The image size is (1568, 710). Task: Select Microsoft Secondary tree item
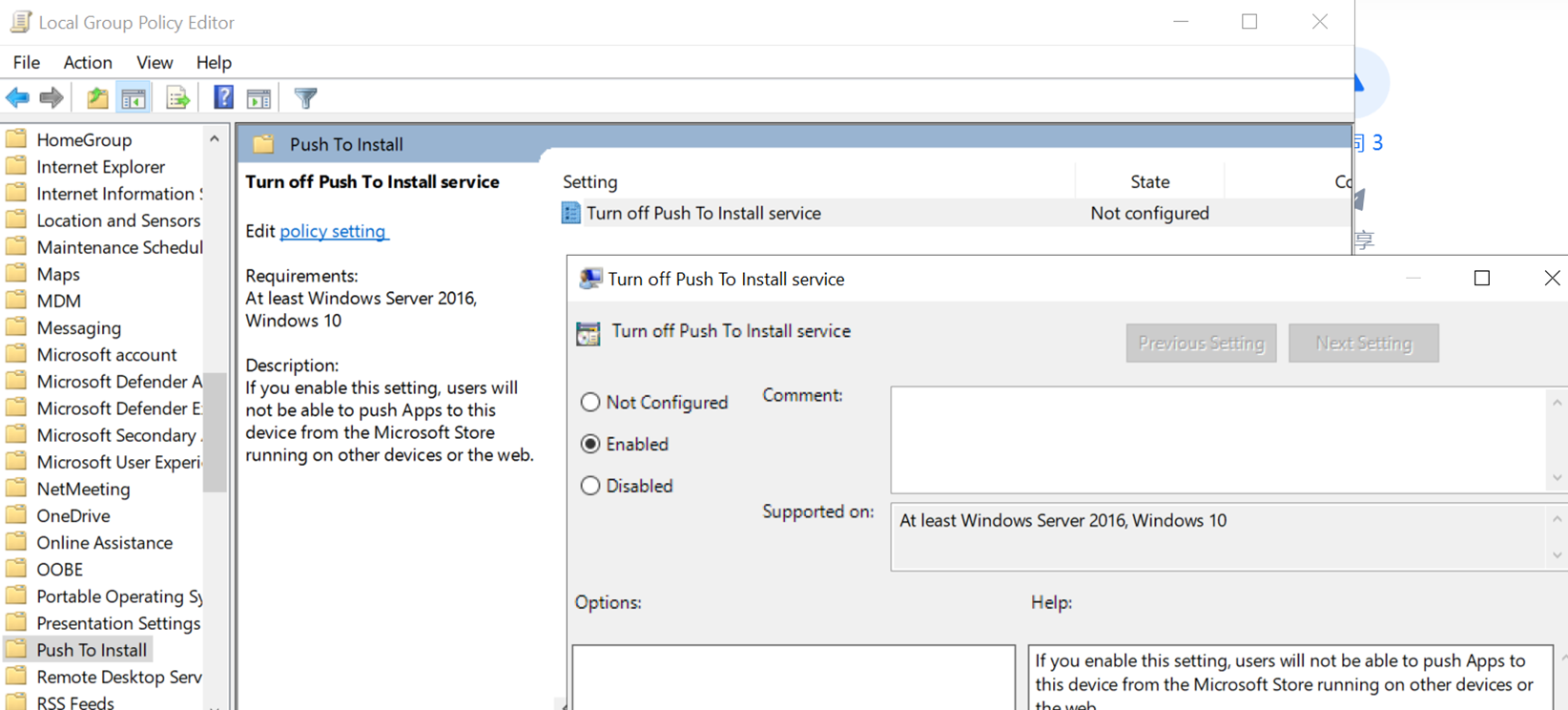click(x=118, y=435)
